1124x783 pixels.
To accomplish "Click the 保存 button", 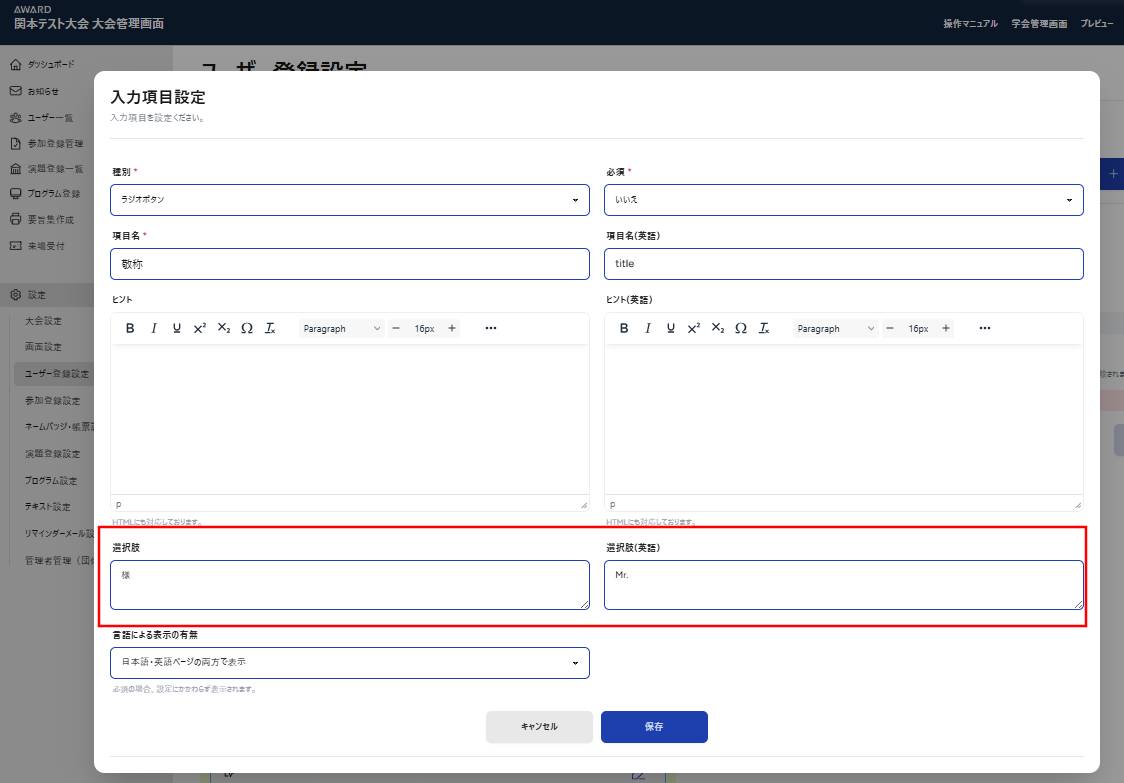I will pos(654,727).
